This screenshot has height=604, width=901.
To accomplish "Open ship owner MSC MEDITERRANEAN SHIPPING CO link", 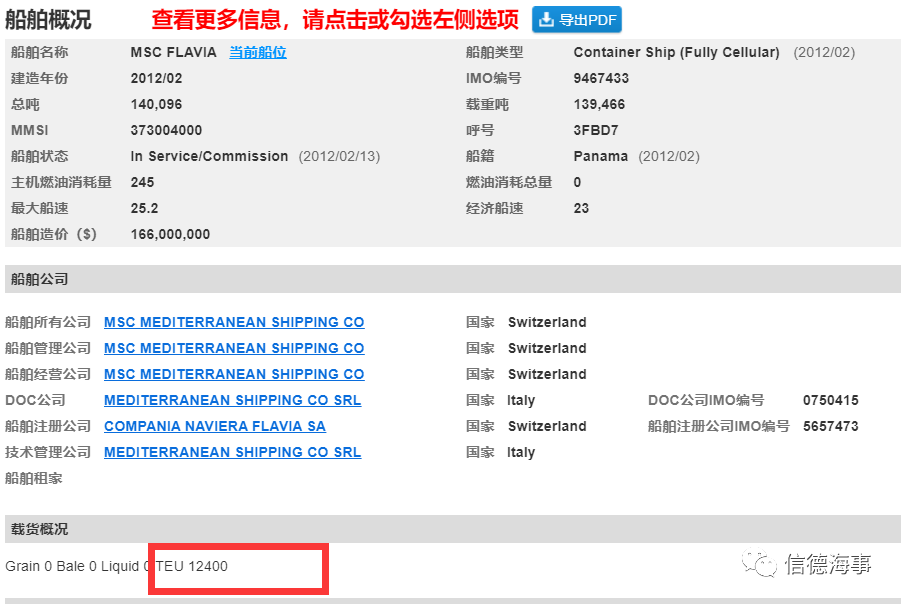I will 234,322.
